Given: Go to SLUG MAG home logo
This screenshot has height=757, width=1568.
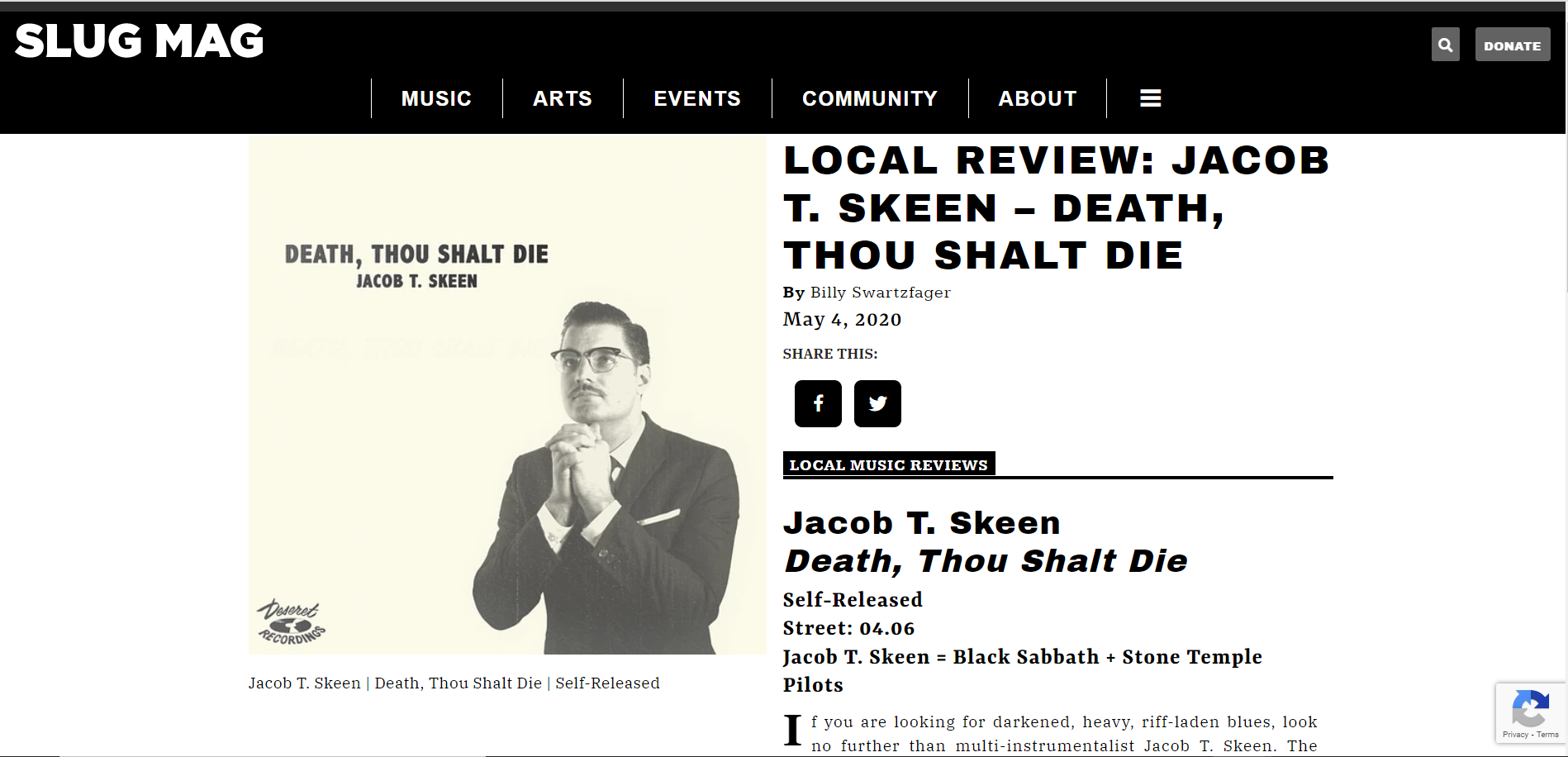Looking at the screenshot, I should pos(139,40).
